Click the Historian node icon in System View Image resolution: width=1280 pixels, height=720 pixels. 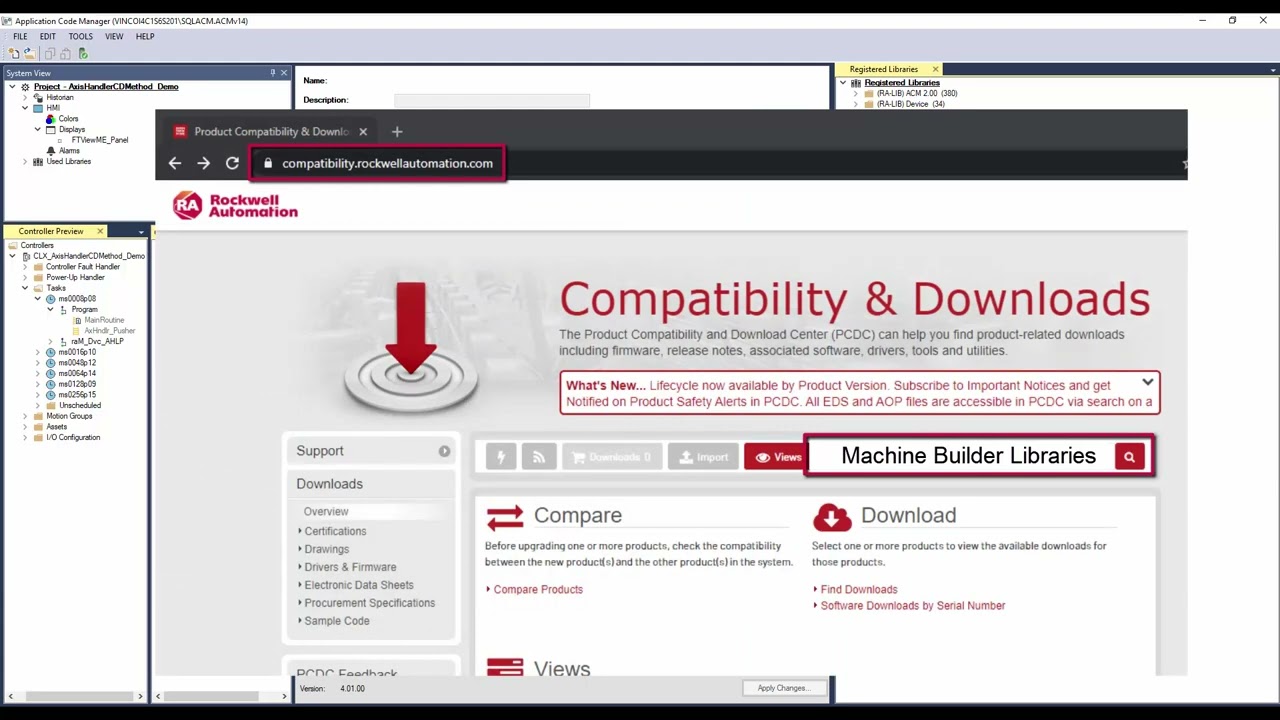click(38, 97)
